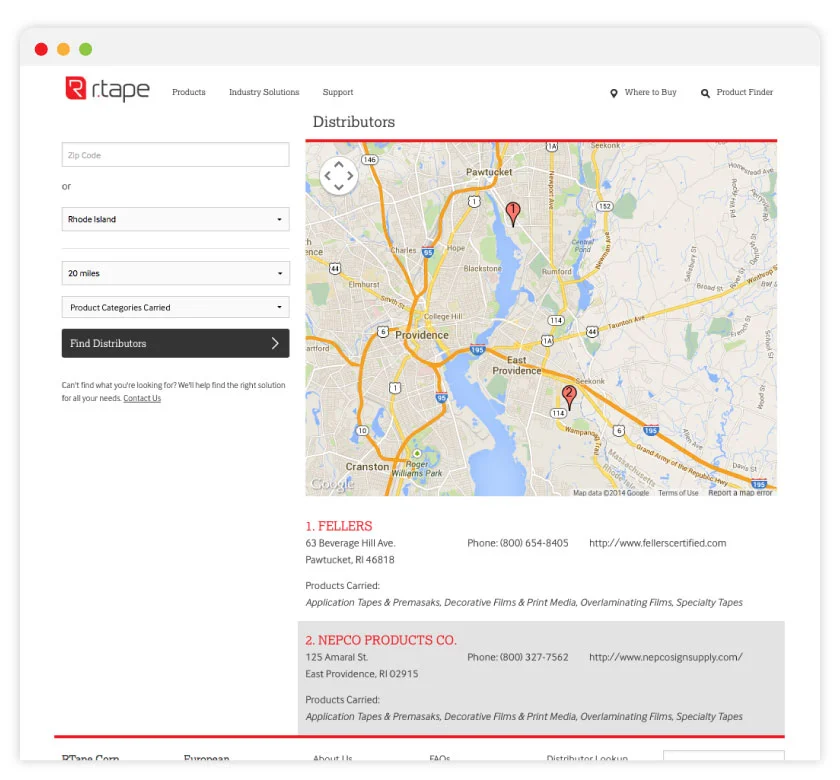The height and width of the screenshot is (780, 840).
Task: Open the Industry Solutions menu
Action: click(264, 92)
